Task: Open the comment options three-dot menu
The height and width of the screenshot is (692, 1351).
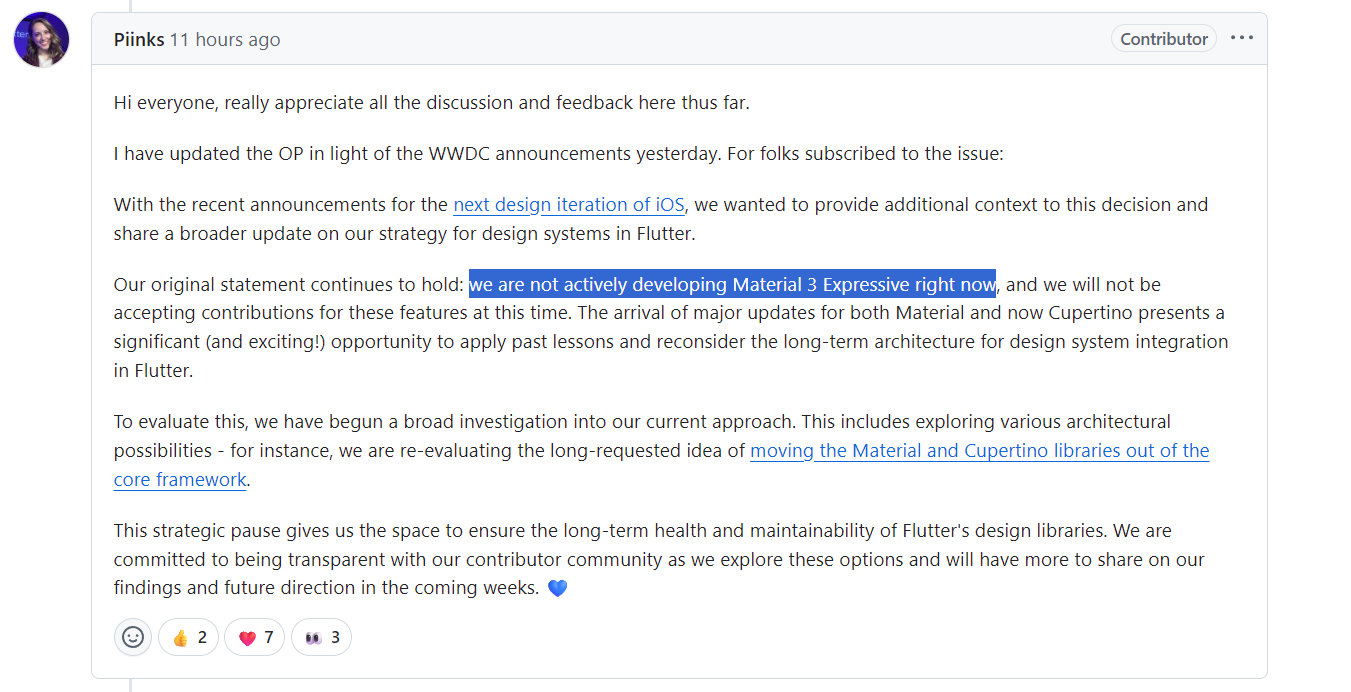Action: (1242, 38)
